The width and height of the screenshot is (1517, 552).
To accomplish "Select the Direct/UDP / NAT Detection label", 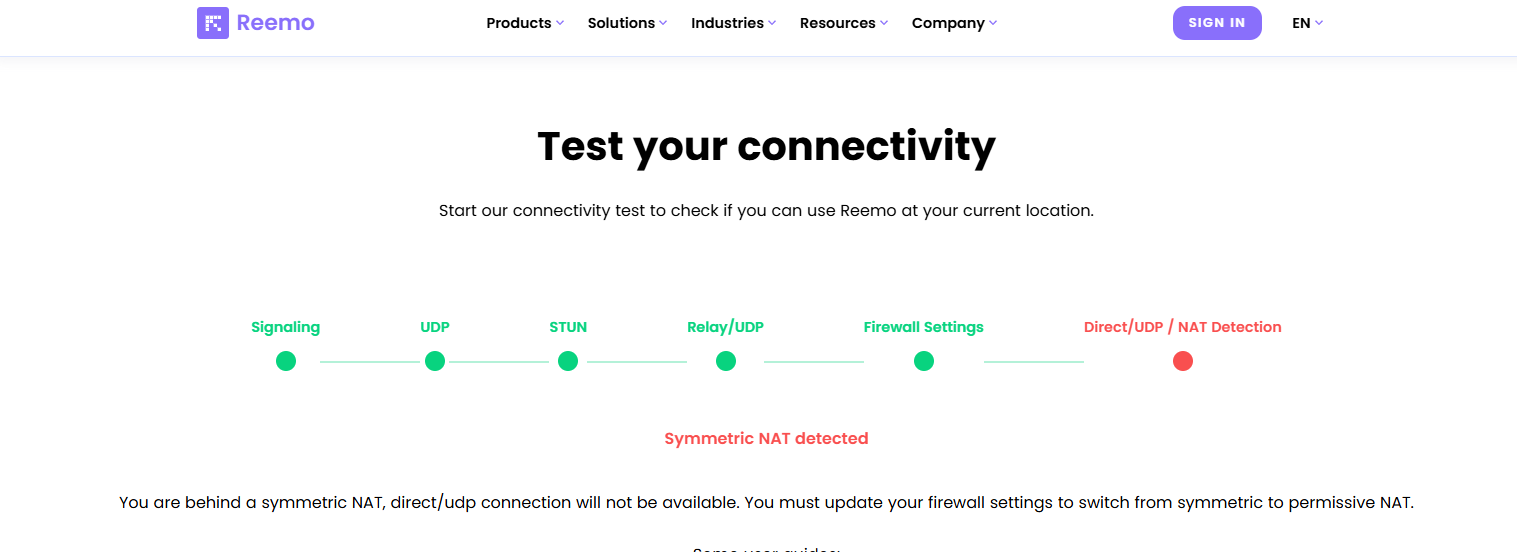I will 1182,327.
